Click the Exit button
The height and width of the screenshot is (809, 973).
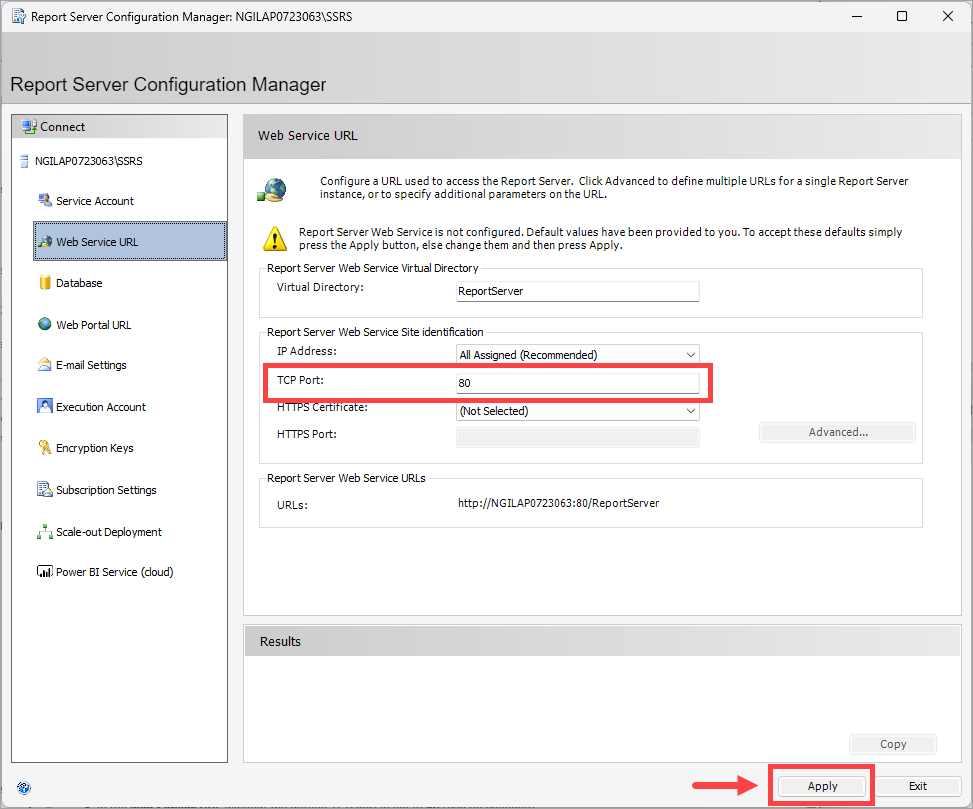click(x=918, y=786)
